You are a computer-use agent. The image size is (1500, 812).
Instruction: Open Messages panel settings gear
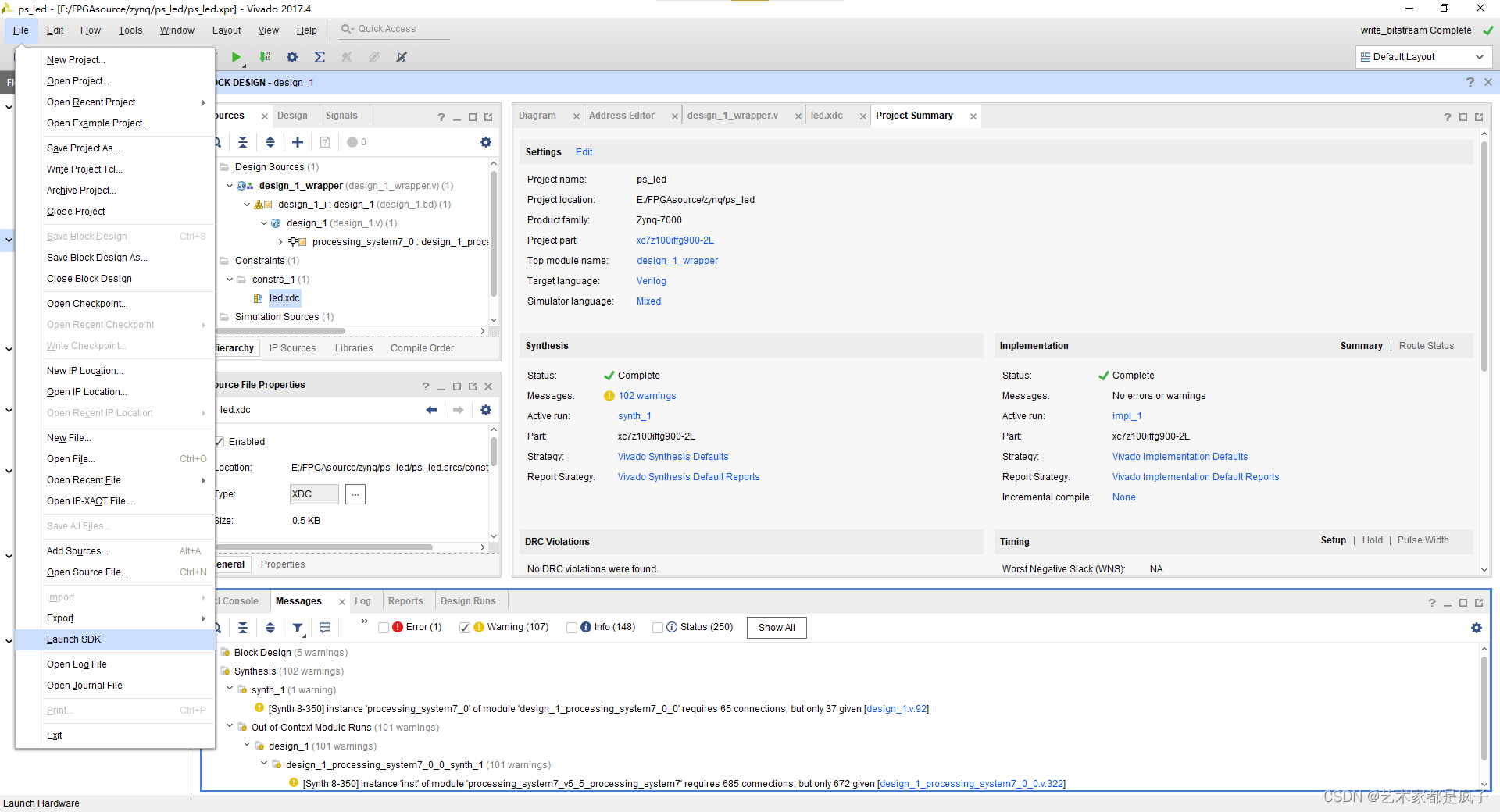[x=1477, y=628]
